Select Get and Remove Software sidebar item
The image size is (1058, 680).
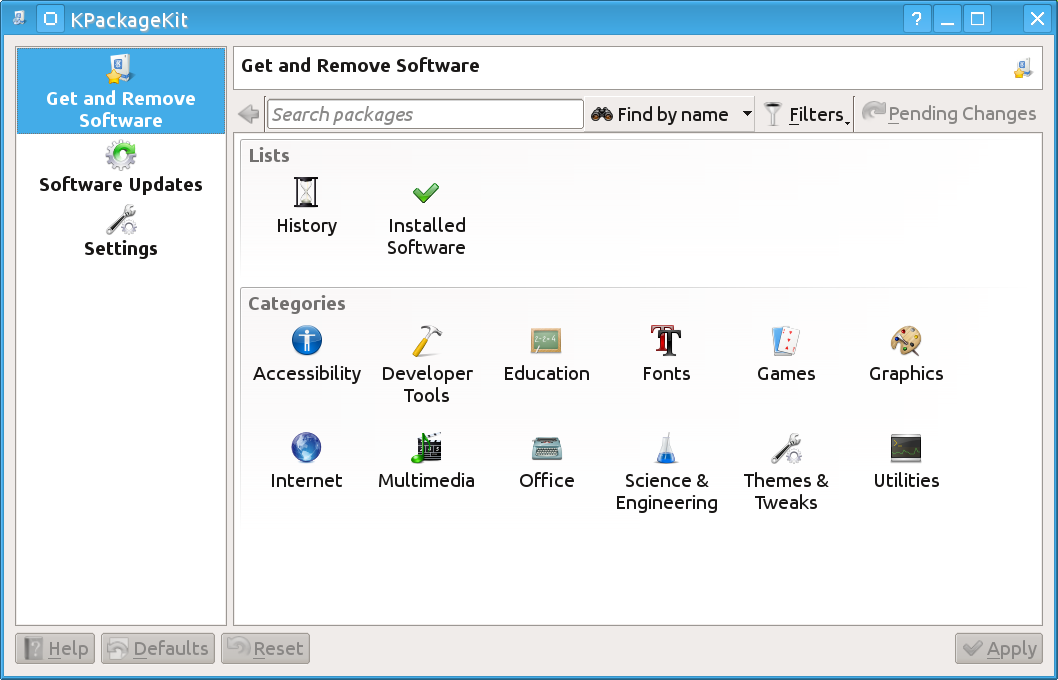tap(121, 90)
